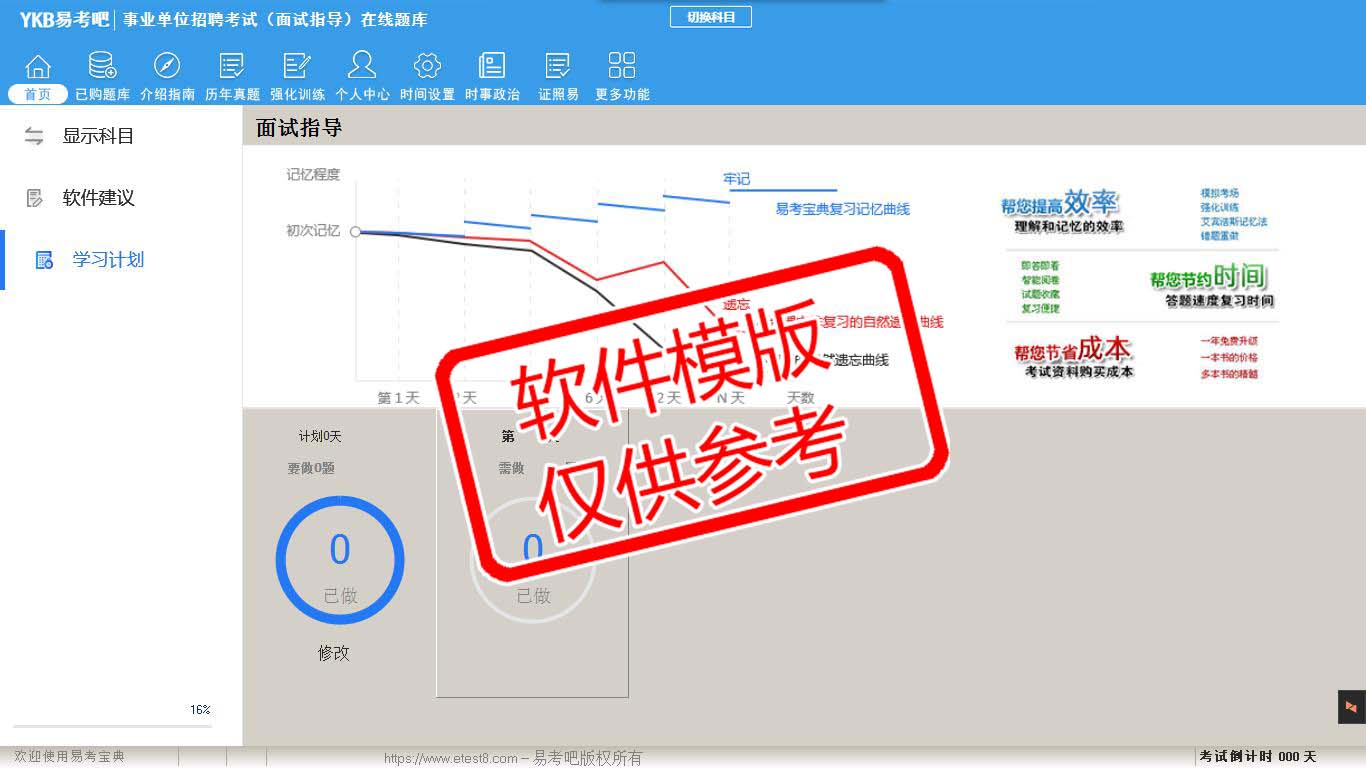Open 时间设置 gear icon

pos(427,67)
